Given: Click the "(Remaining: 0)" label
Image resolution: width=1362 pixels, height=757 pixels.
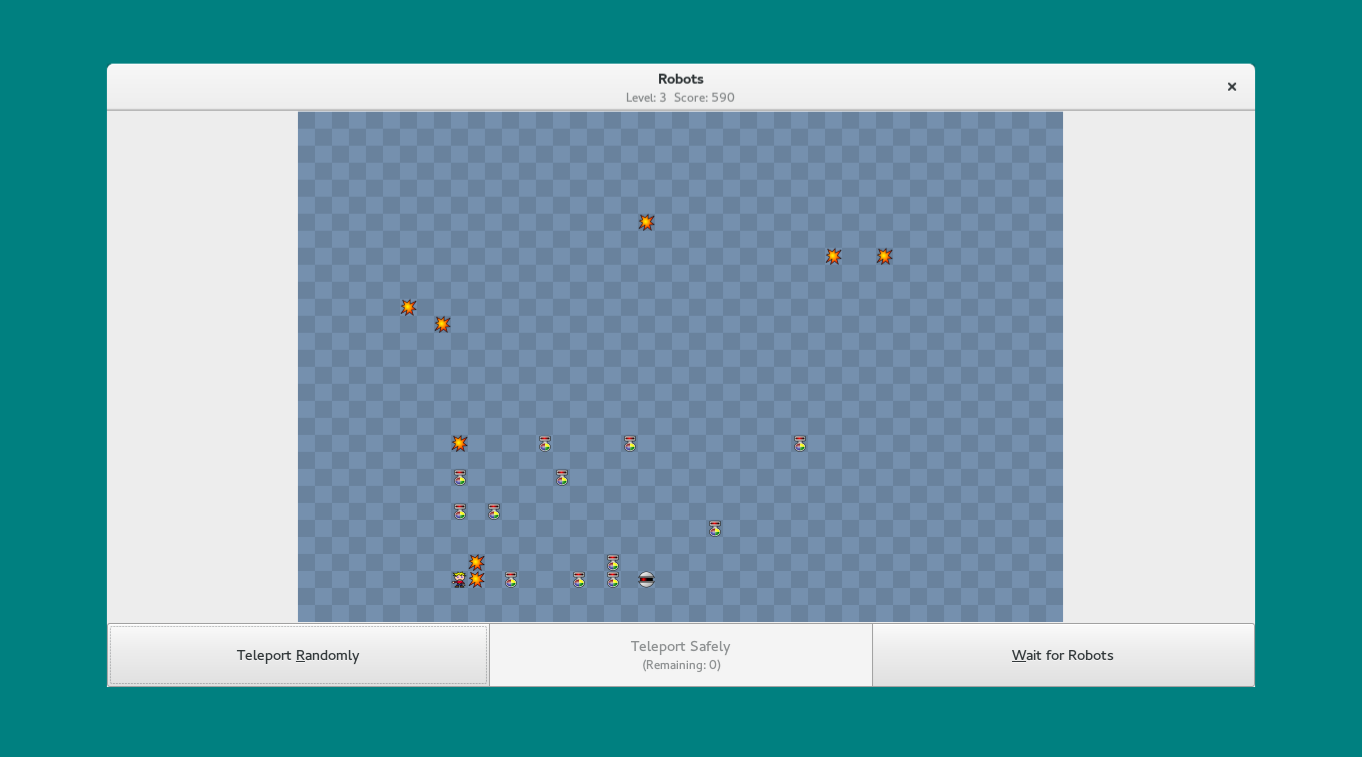Looking at the screenshot, I should pos(681,665).
